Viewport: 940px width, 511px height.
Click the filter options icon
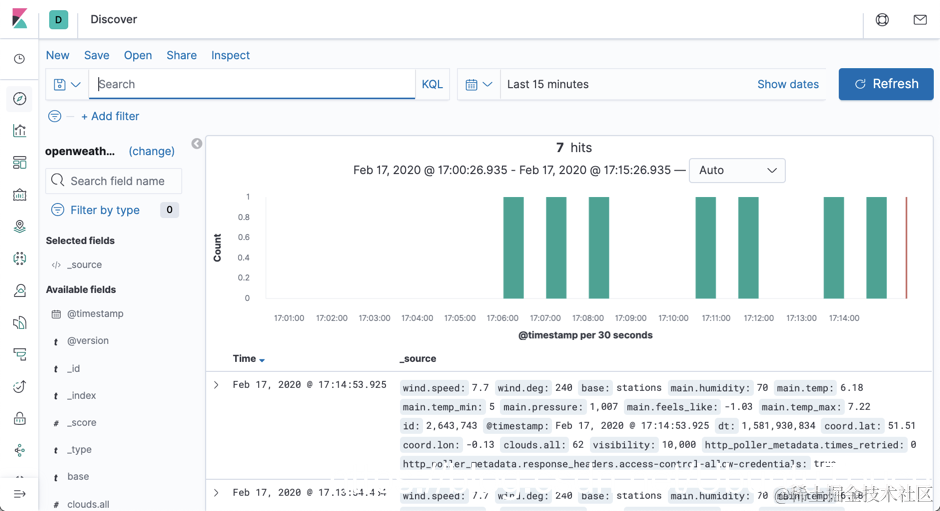55,116
